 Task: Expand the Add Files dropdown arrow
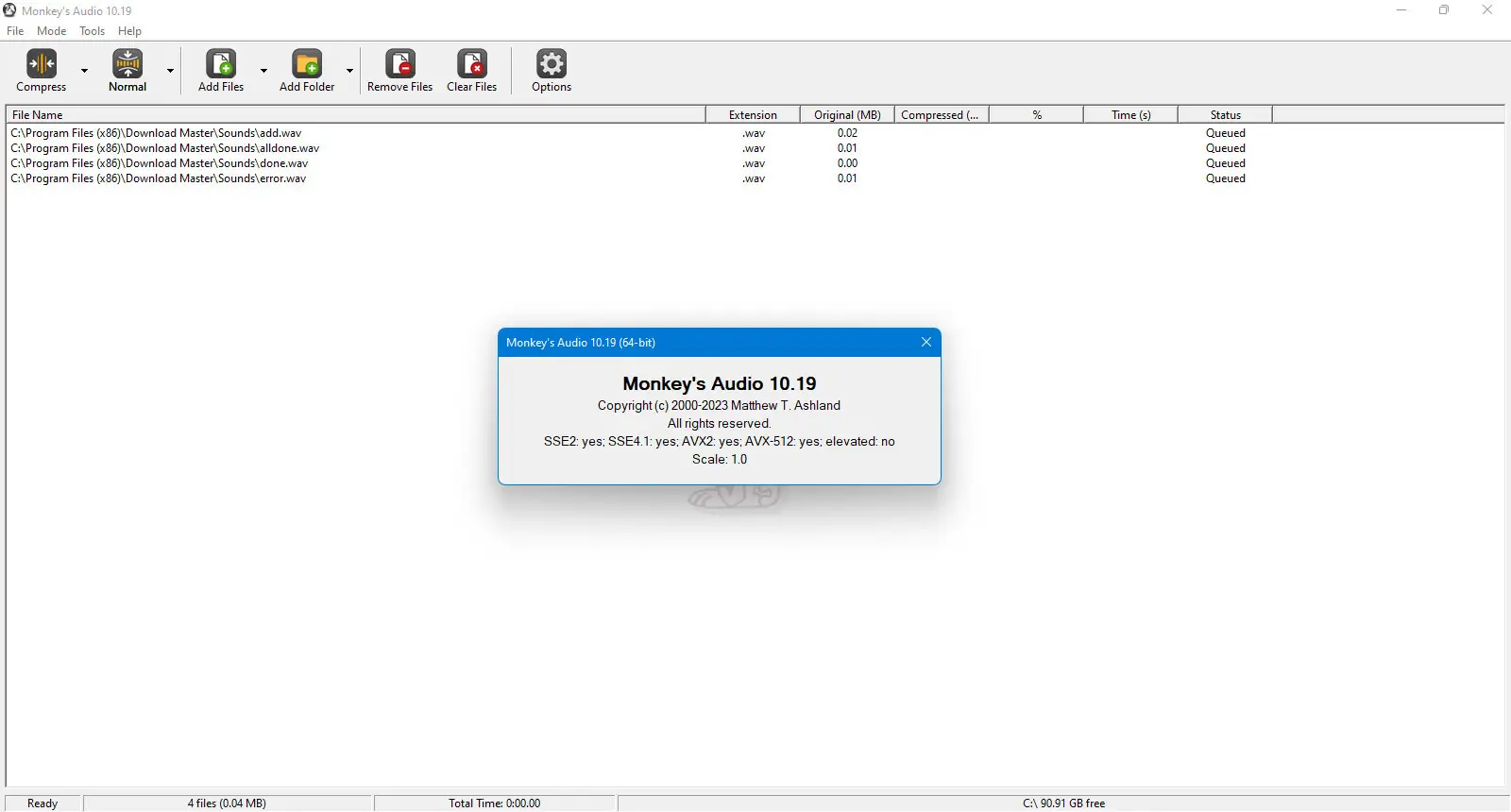click(x=263, y=71)
